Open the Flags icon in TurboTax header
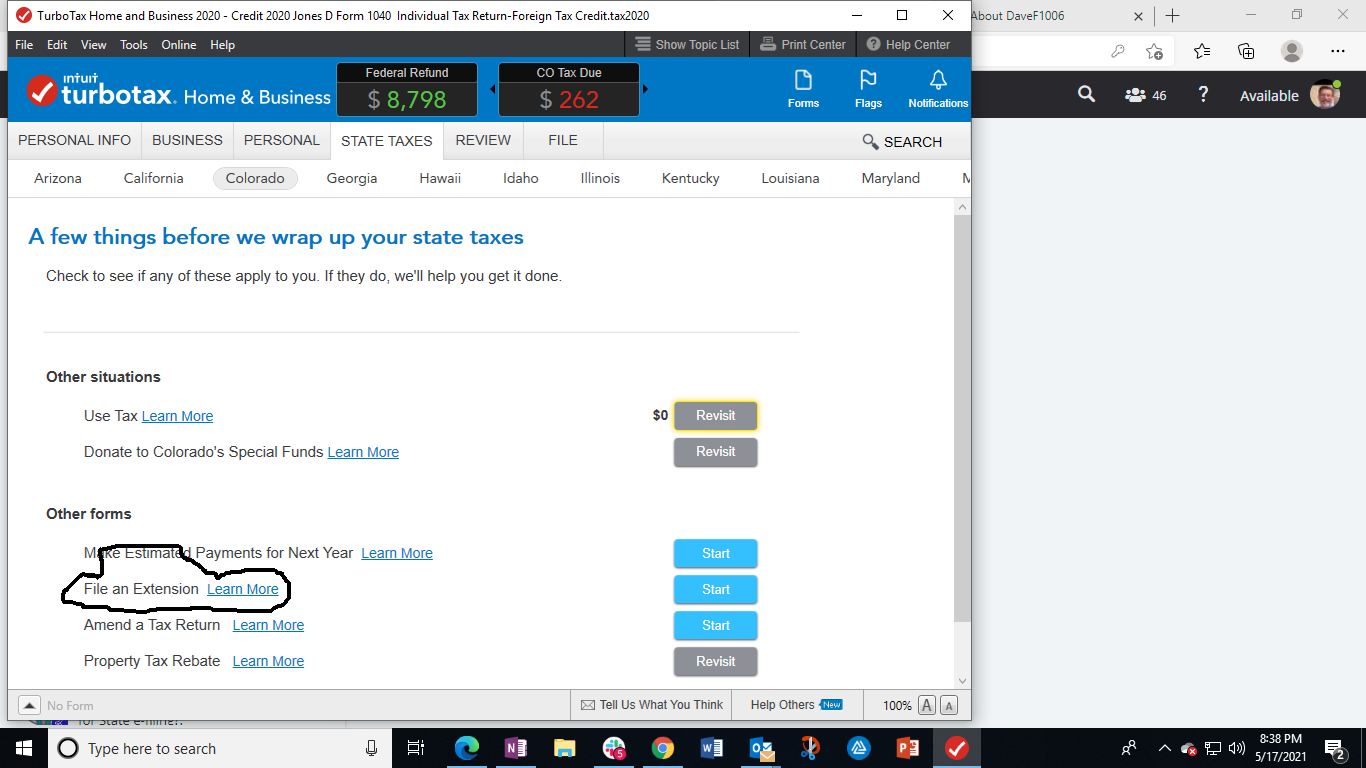 (868, 89)
